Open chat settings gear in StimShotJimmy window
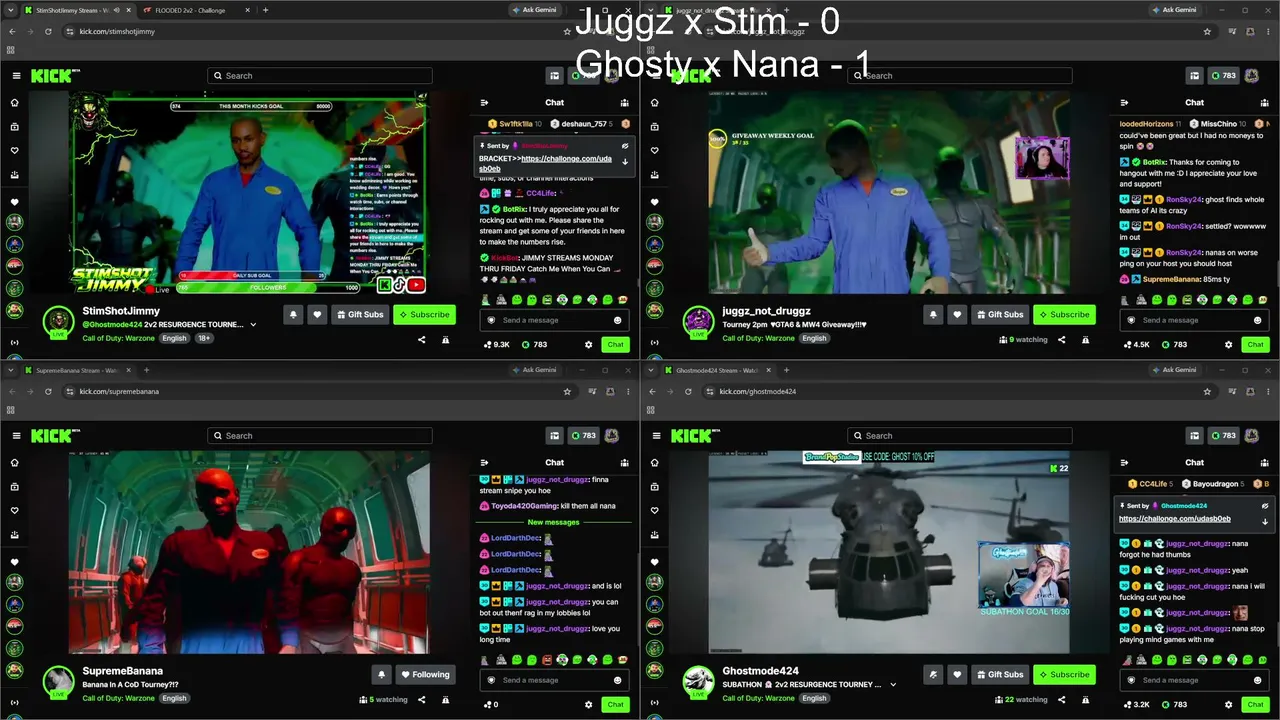The height and width of the screenshot is (720, 1280). (x=588, y=344)
